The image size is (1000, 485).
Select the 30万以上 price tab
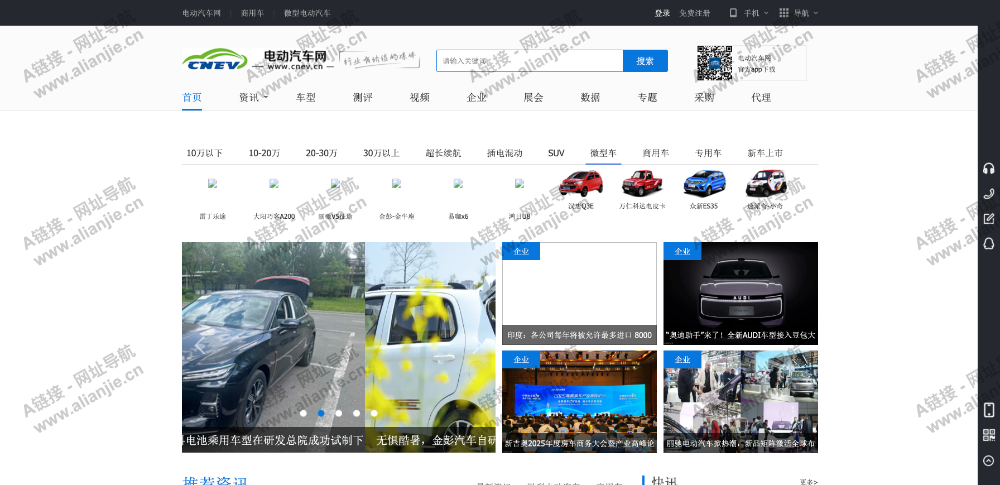coord(381,153)
